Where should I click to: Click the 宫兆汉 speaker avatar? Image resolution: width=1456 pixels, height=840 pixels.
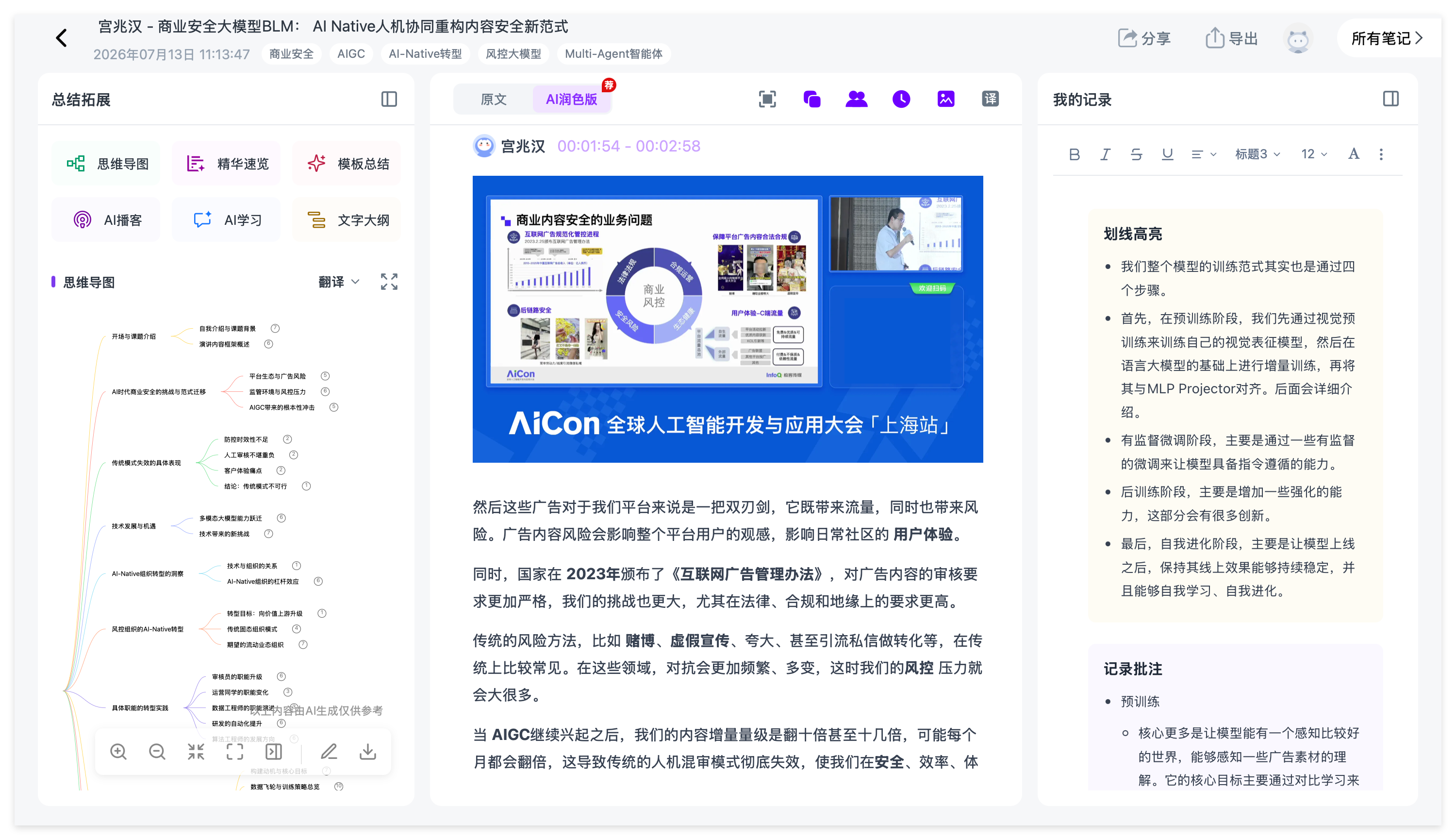point(484,146)
